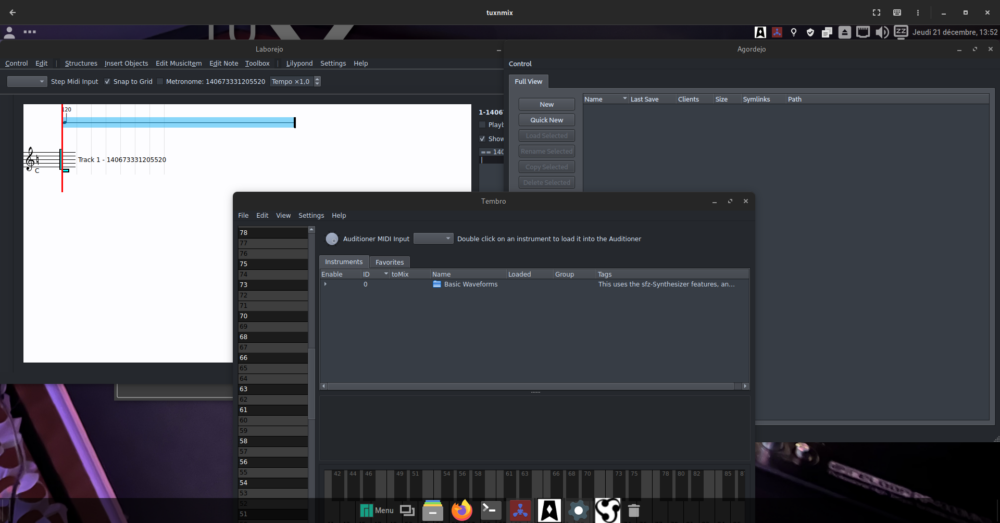Open the Manjaro Menu launcher in the taskbar
This screenshot has width=1000, height=523.
coord(376,510)
